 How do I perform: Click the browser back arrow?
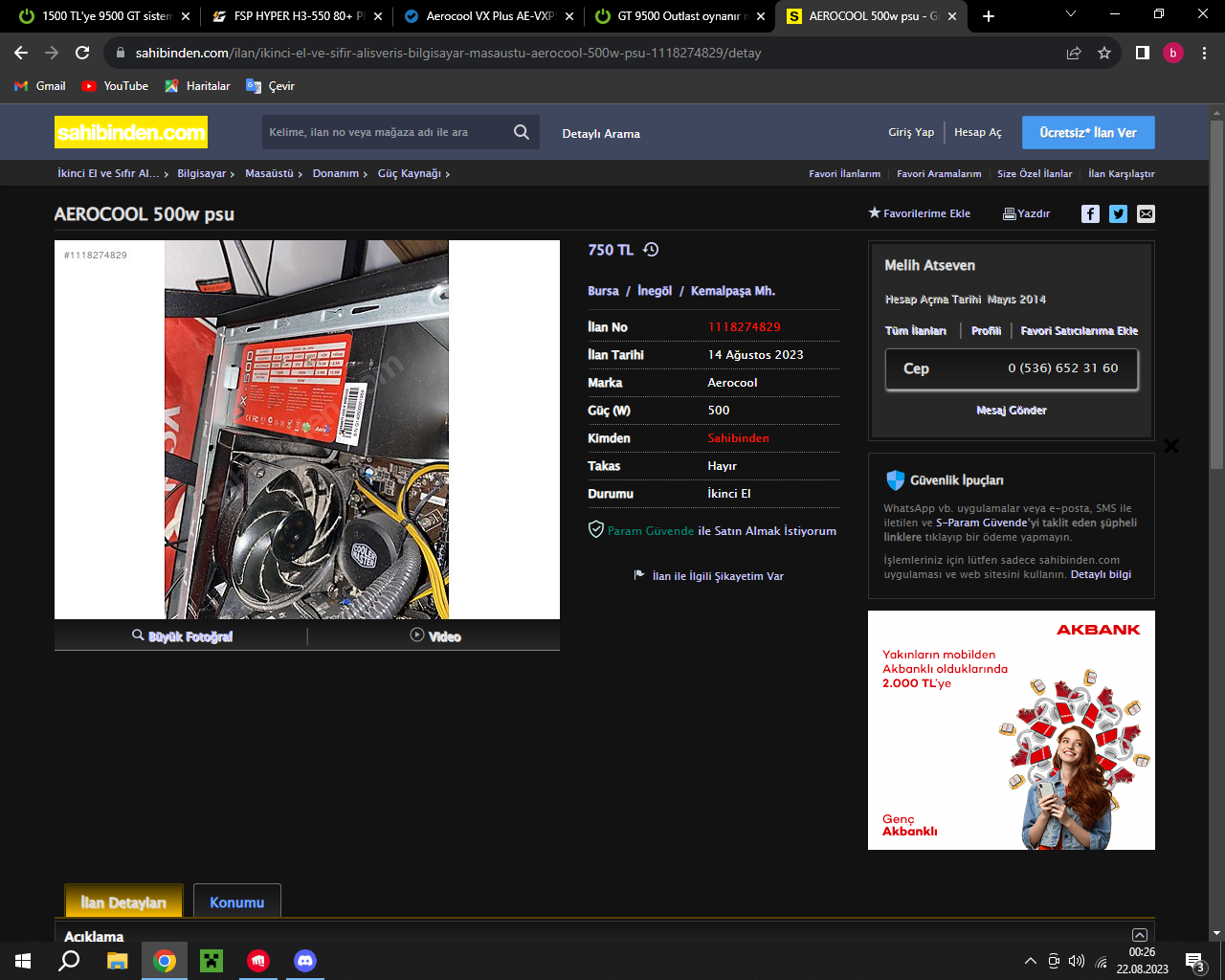click(x=21, y=53)
